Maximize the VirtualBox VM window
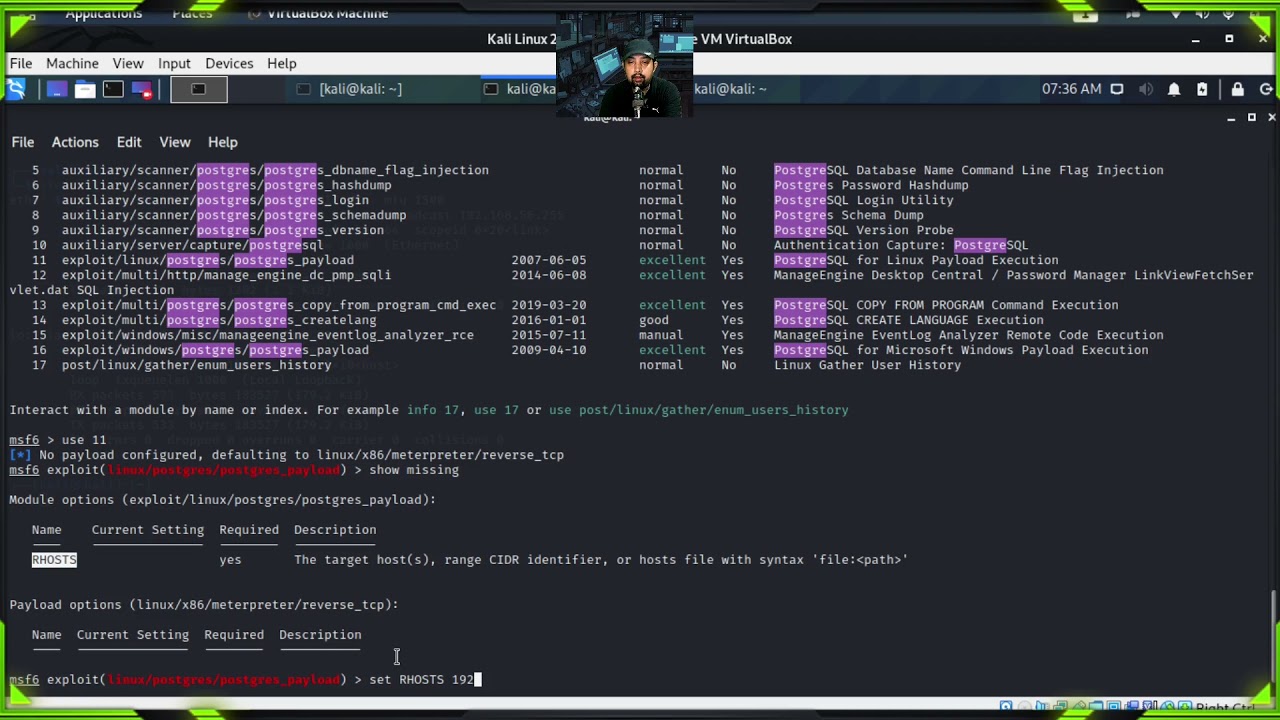 click(1229, 39)
